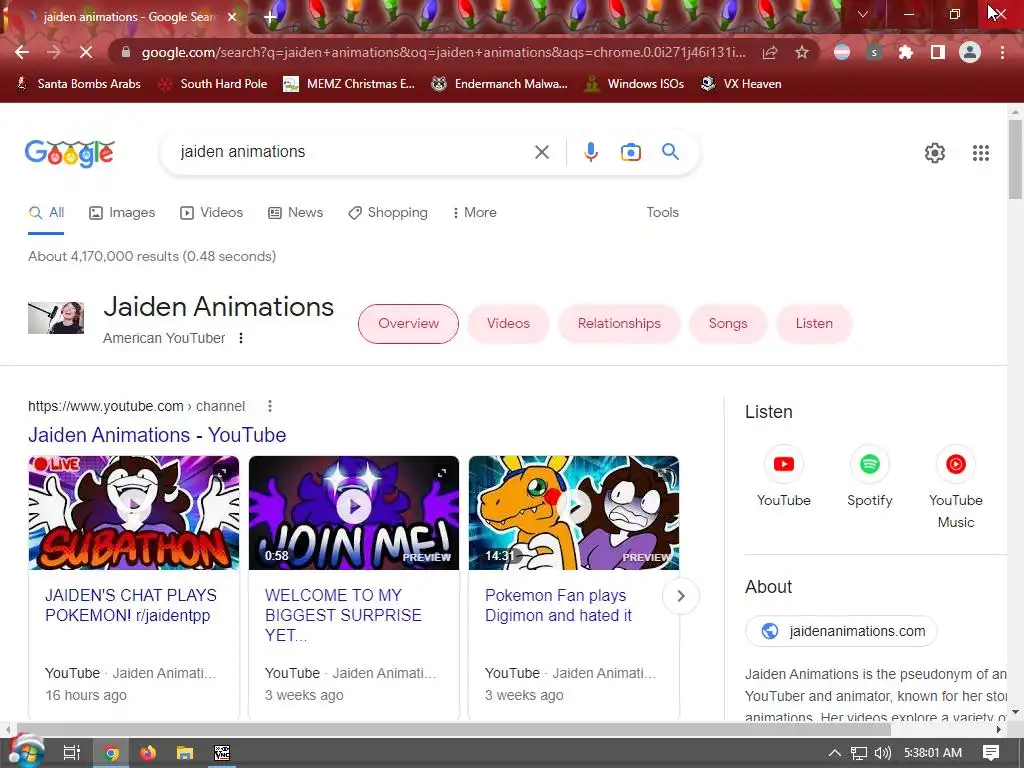The width and height of the screenshot is (1024, 768).
Task: Open Jaiden Animations - YouTube result
Action: (157, 435)
